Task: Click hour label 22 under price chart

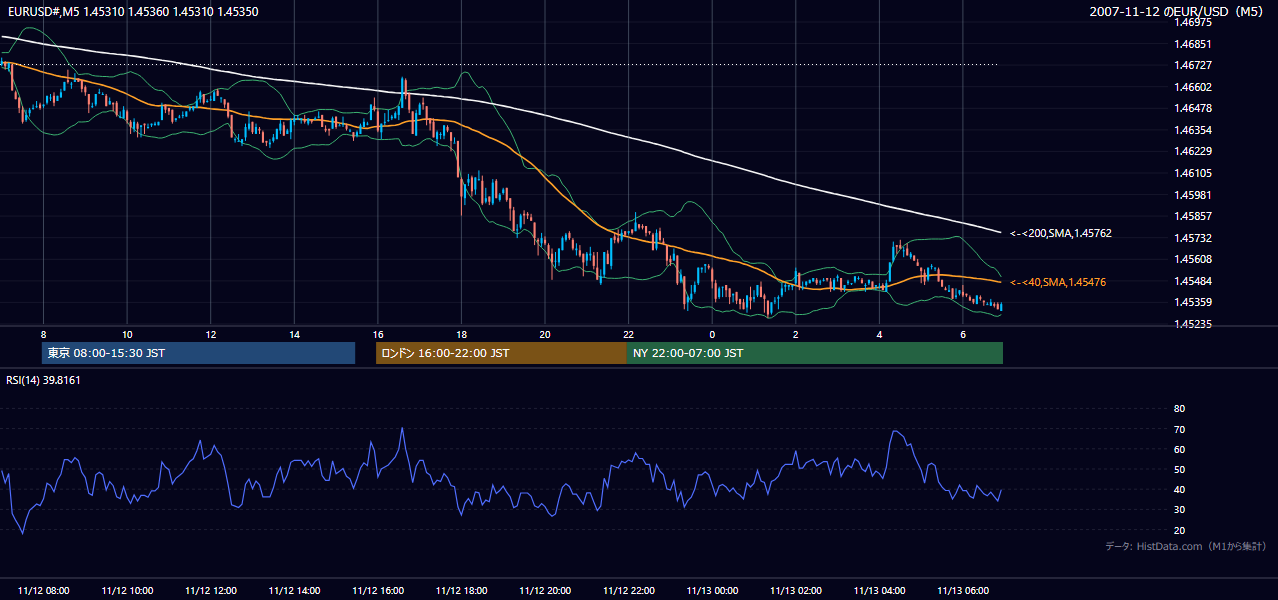Action: tap(628, 334)
